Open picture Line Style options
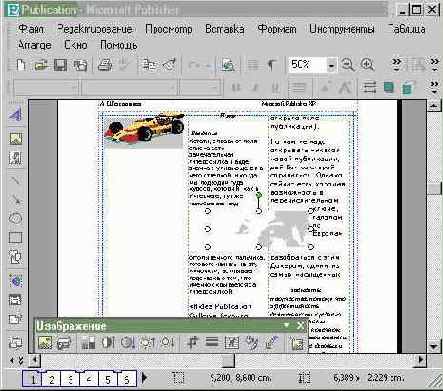The width and height of the screenshot is (443, 391). pos(212,343)
